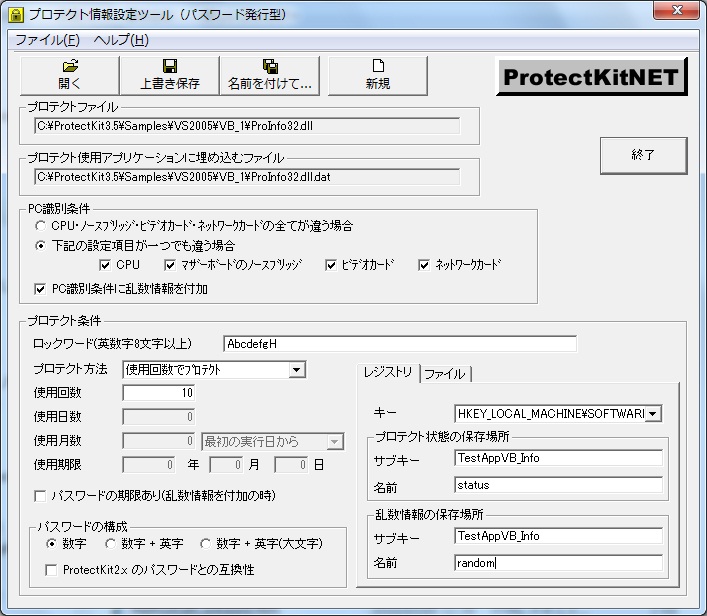The height and width of the screenshot is (616, 707).
Task: Click the ロックワード field with AbcdefgH
Action: [400, 344]
